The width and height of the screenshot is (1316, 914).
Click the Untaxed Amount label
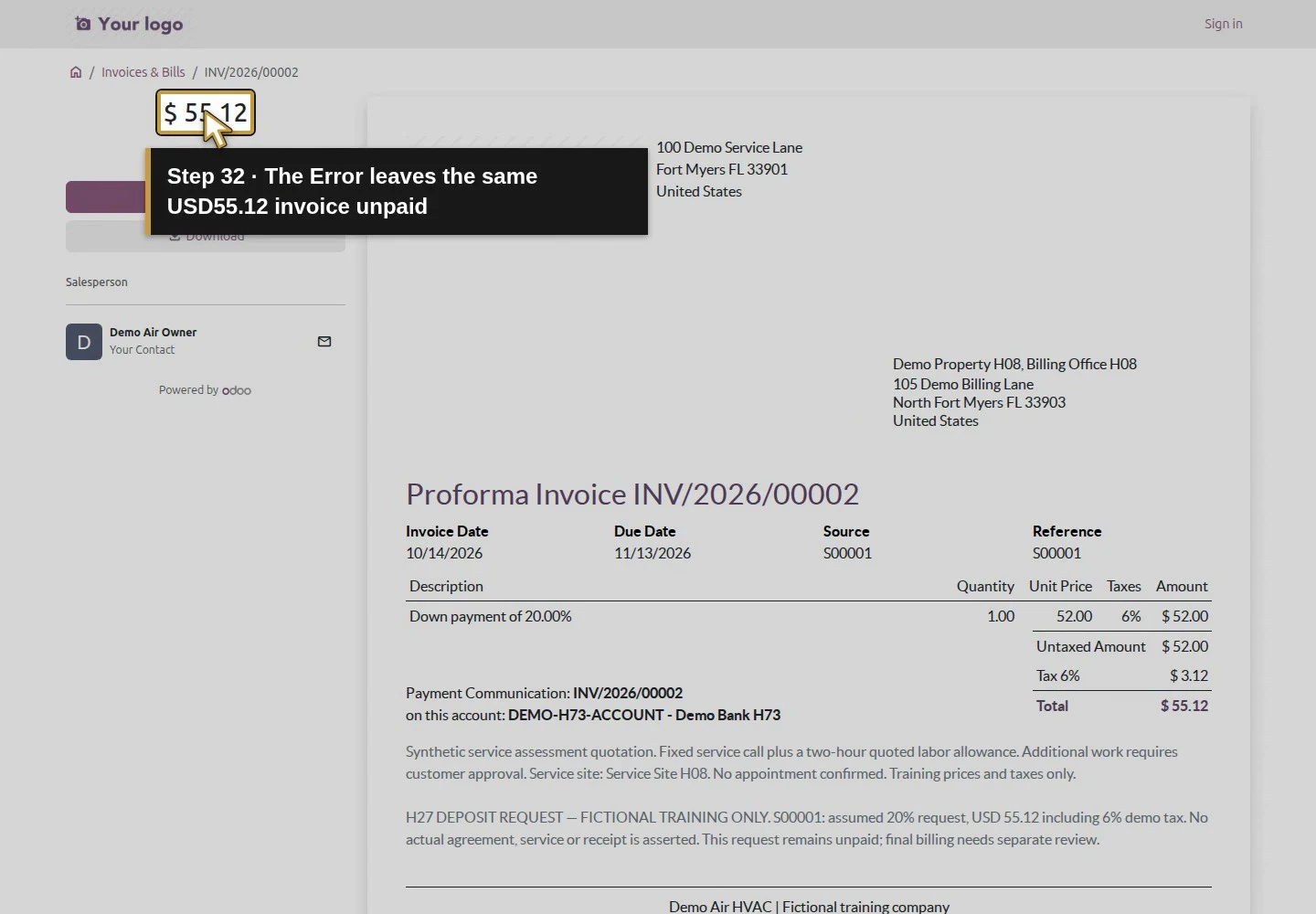[1090, 646]
